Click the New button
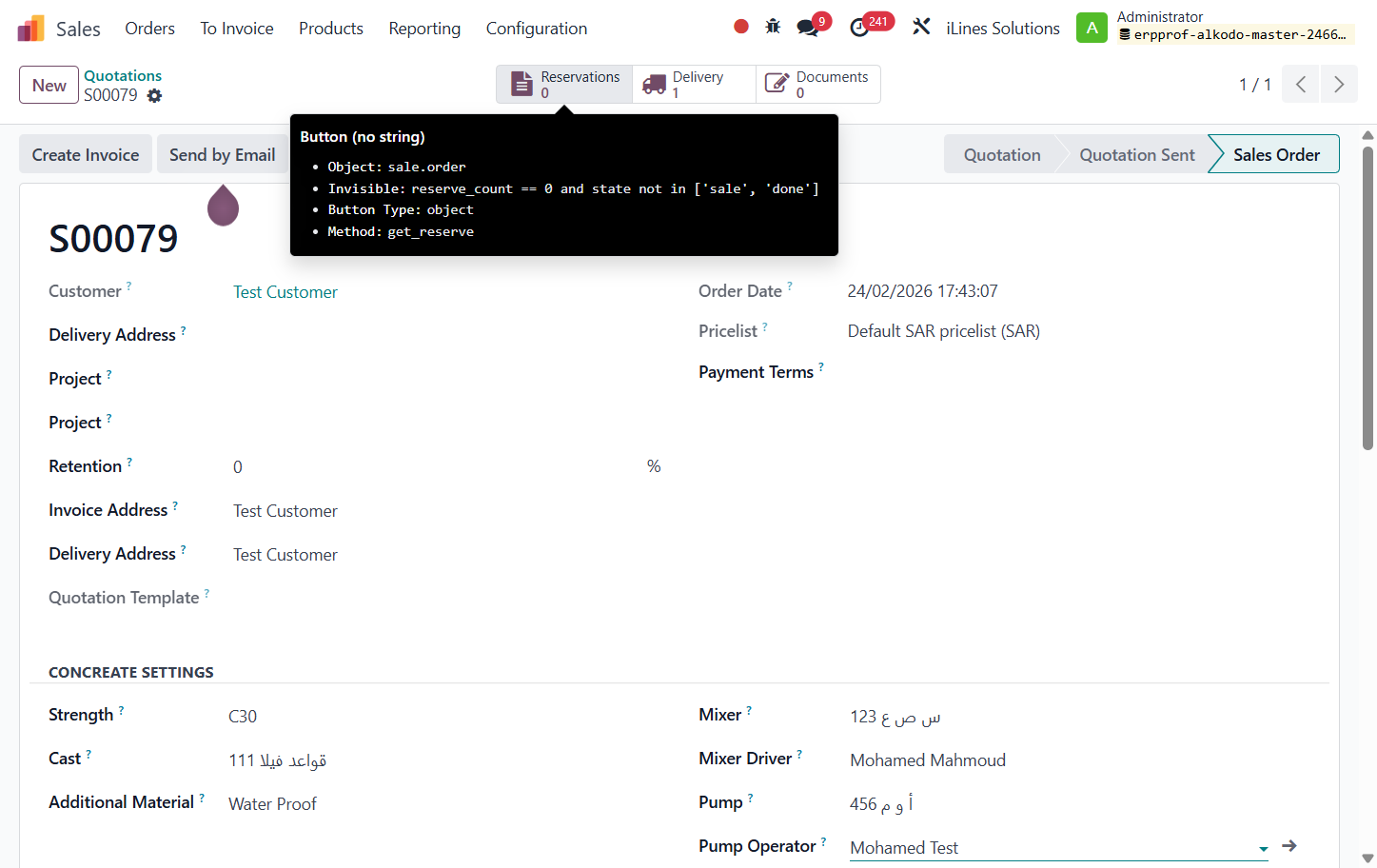This screenshot has width=1377, height=868. point(49,86)
